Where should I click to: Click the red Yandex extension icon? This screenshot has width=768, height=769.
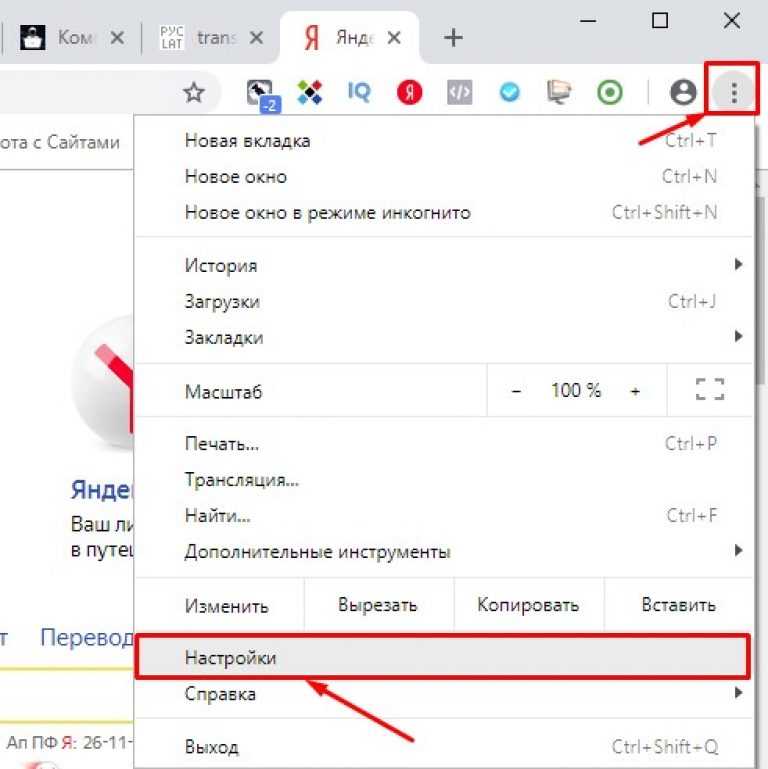tap(409, 92)
